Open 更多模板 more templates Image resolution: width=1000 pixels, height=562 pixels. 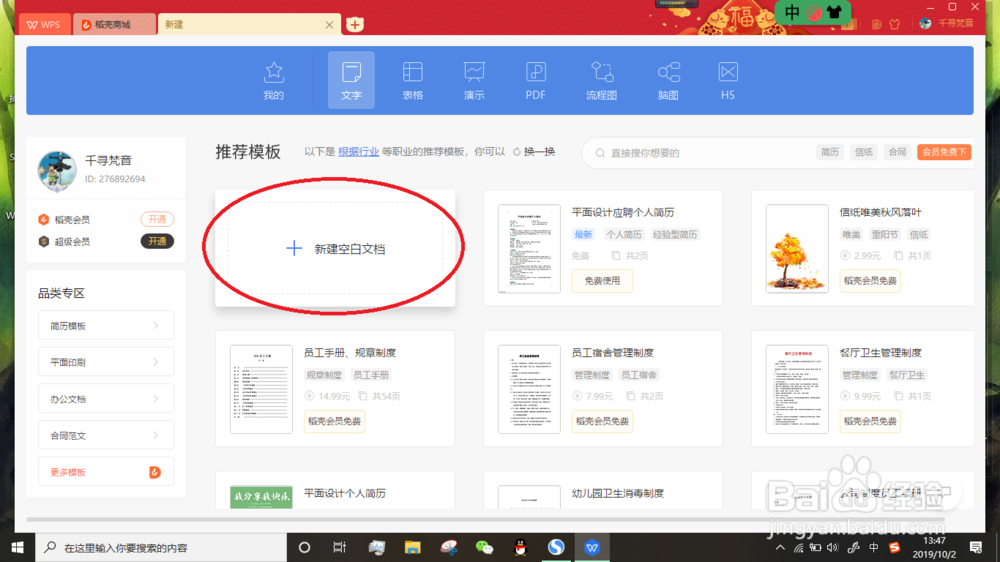coord(106,472)
